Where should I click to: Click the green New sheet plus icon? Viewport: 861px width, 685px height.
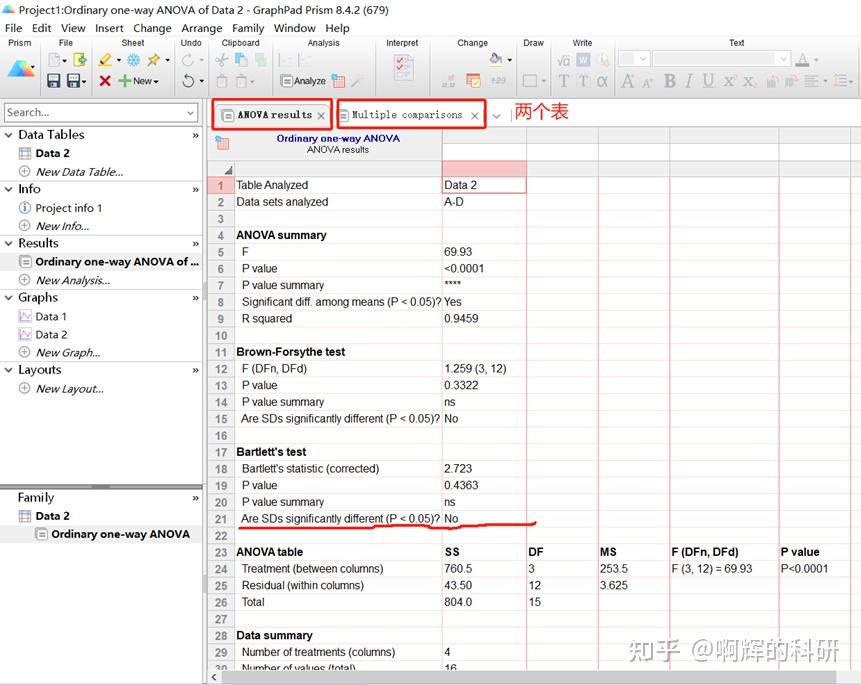coord(124,80)
